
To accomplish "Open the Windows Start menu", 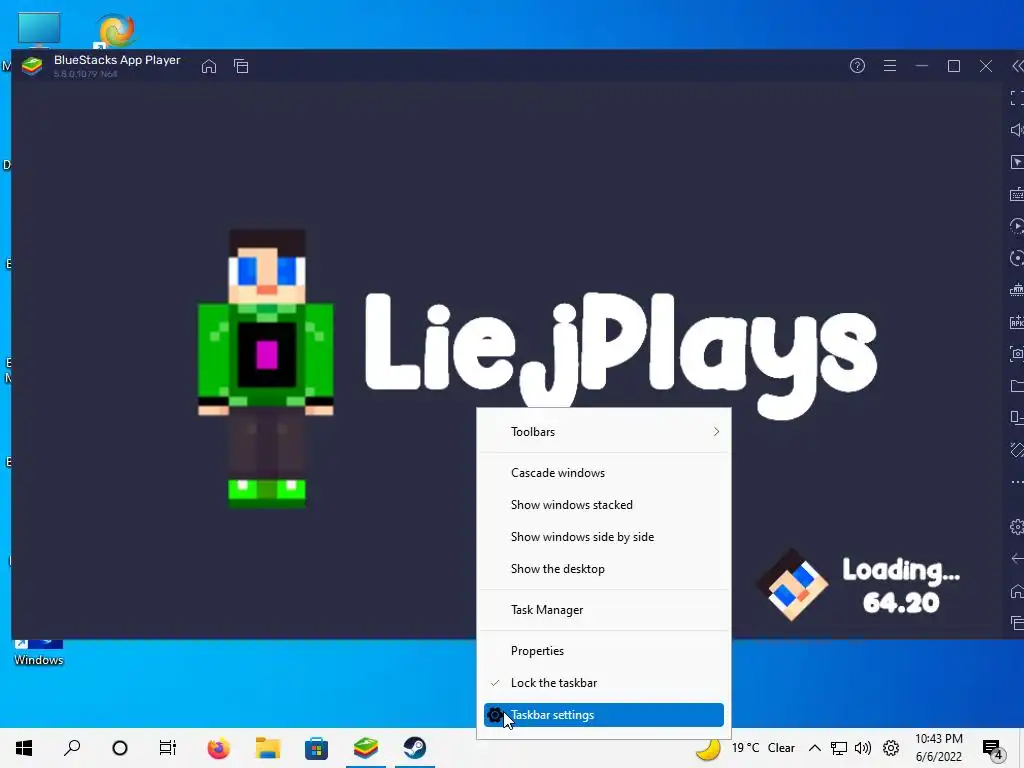I will tap(24, 748).
